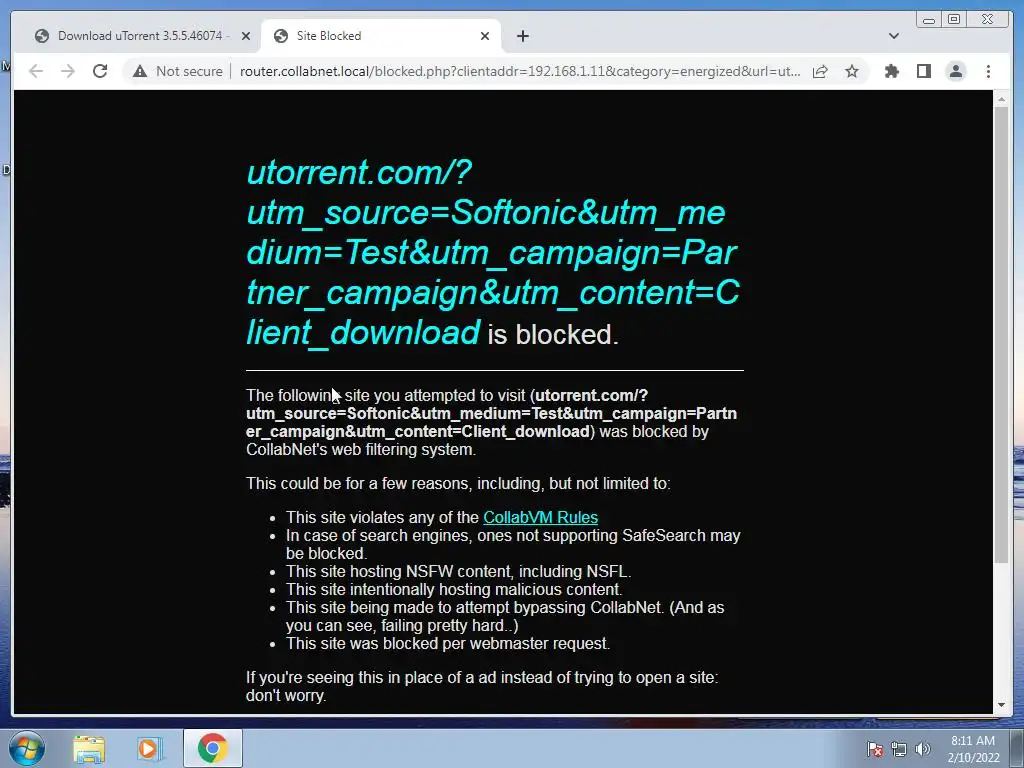
Task: Close the Download uTorrent tab
Action: (246, 36)
